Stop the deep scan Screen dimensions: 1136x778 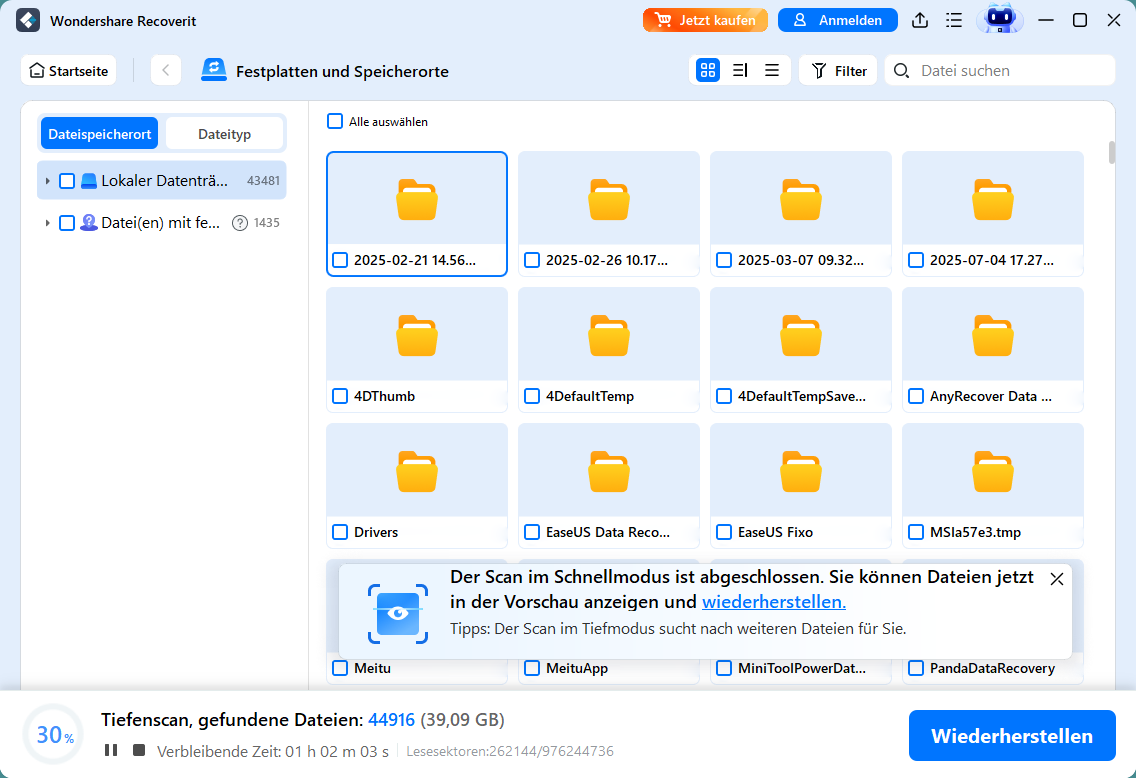[139, 750]
